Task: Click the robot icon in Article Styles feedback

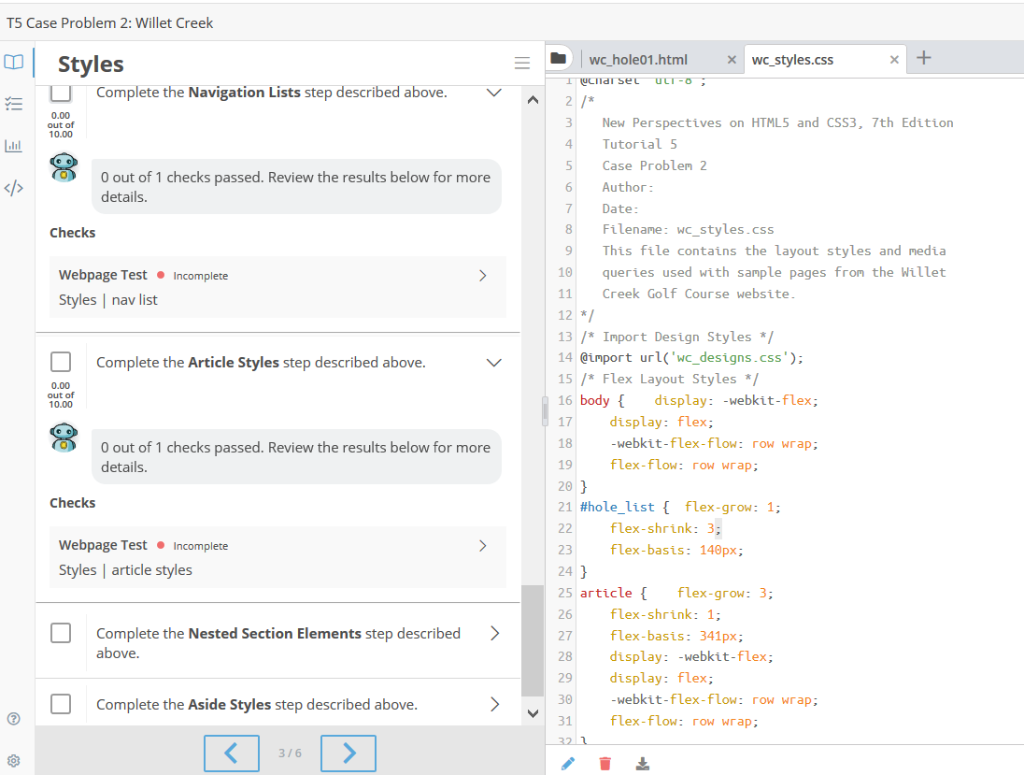Action: point(64,437)
